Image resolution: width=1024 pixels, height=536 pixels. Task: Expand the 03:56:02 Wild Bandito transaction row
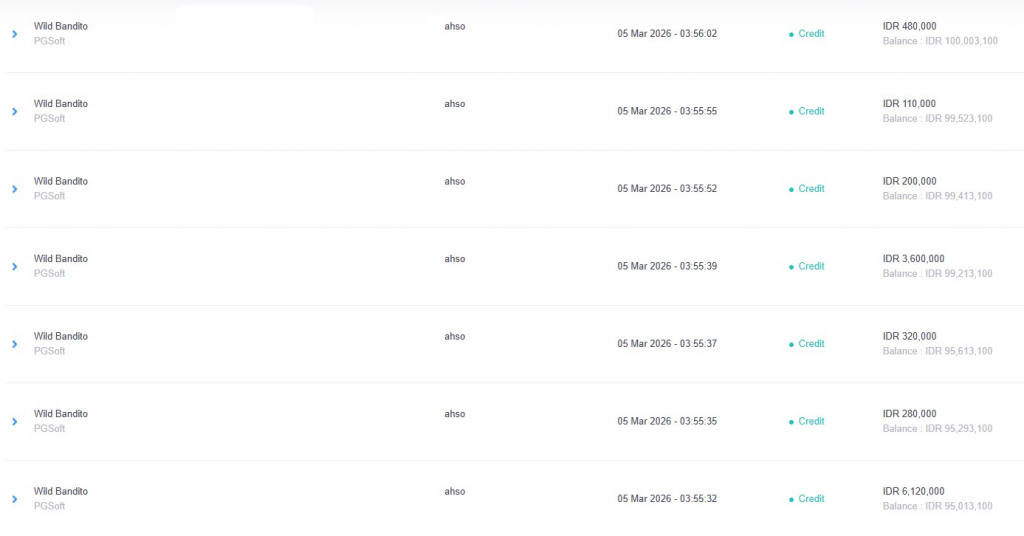(x=14, y=34)
